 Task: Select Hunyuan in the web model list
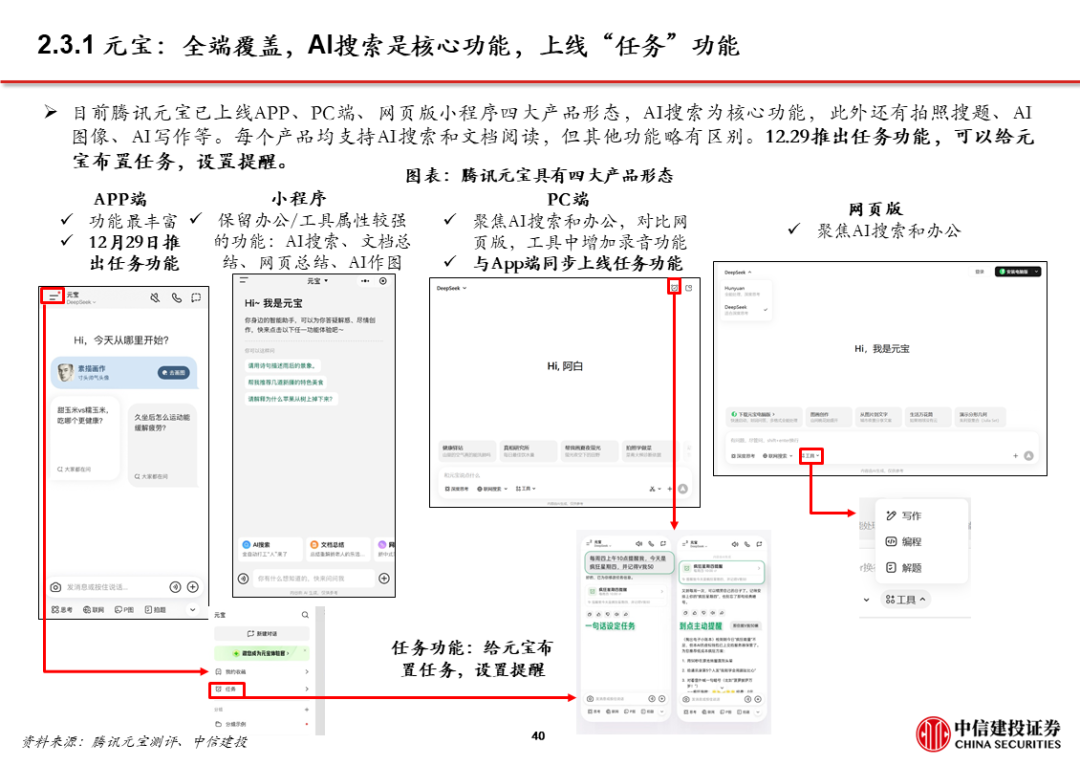coord(736,289)
